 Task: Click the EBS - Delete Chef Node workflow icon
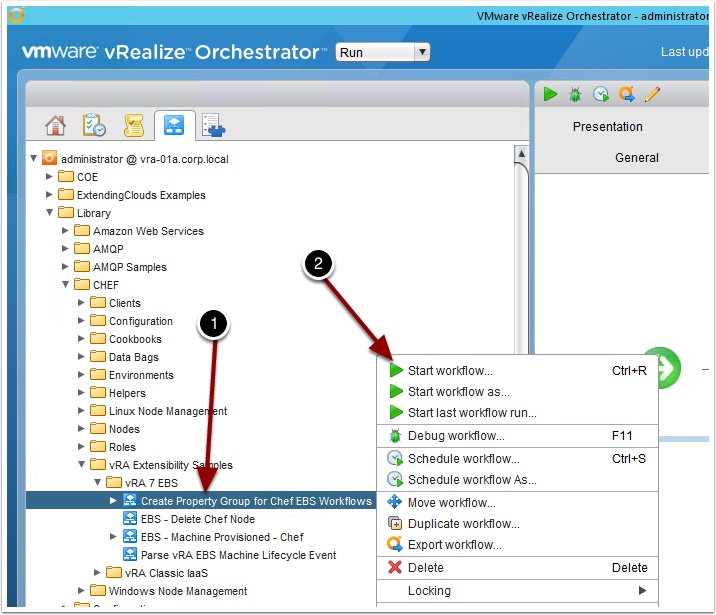click(x=130, y=519)
